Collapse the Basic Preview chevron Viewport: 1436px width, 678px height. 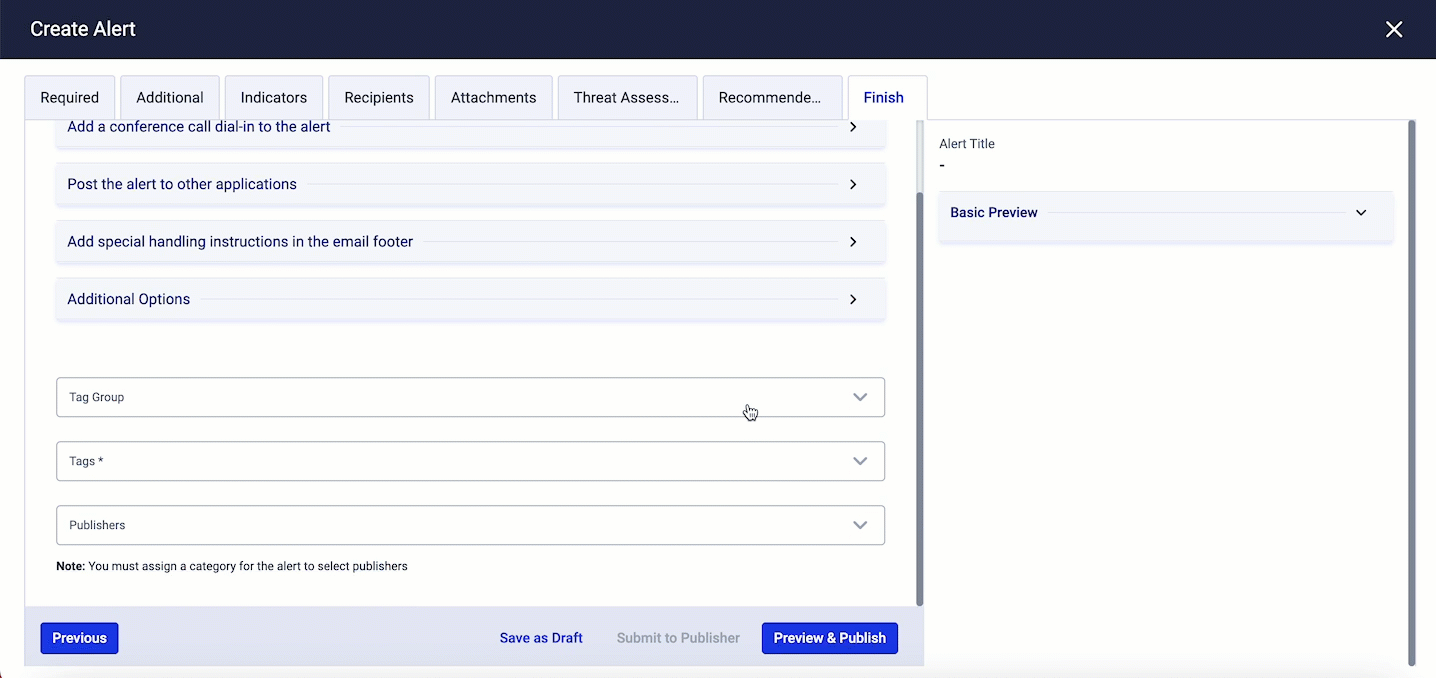pyautogui.click(x=1360, y=213)
